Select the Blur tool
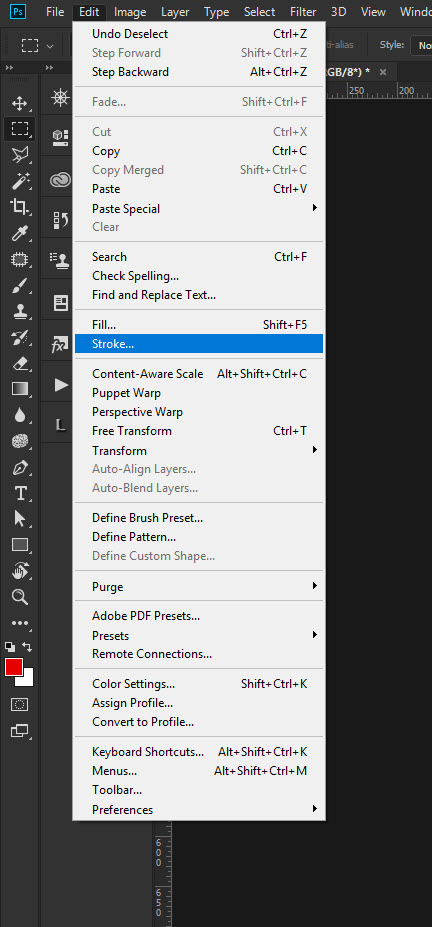 pos(20,415)
